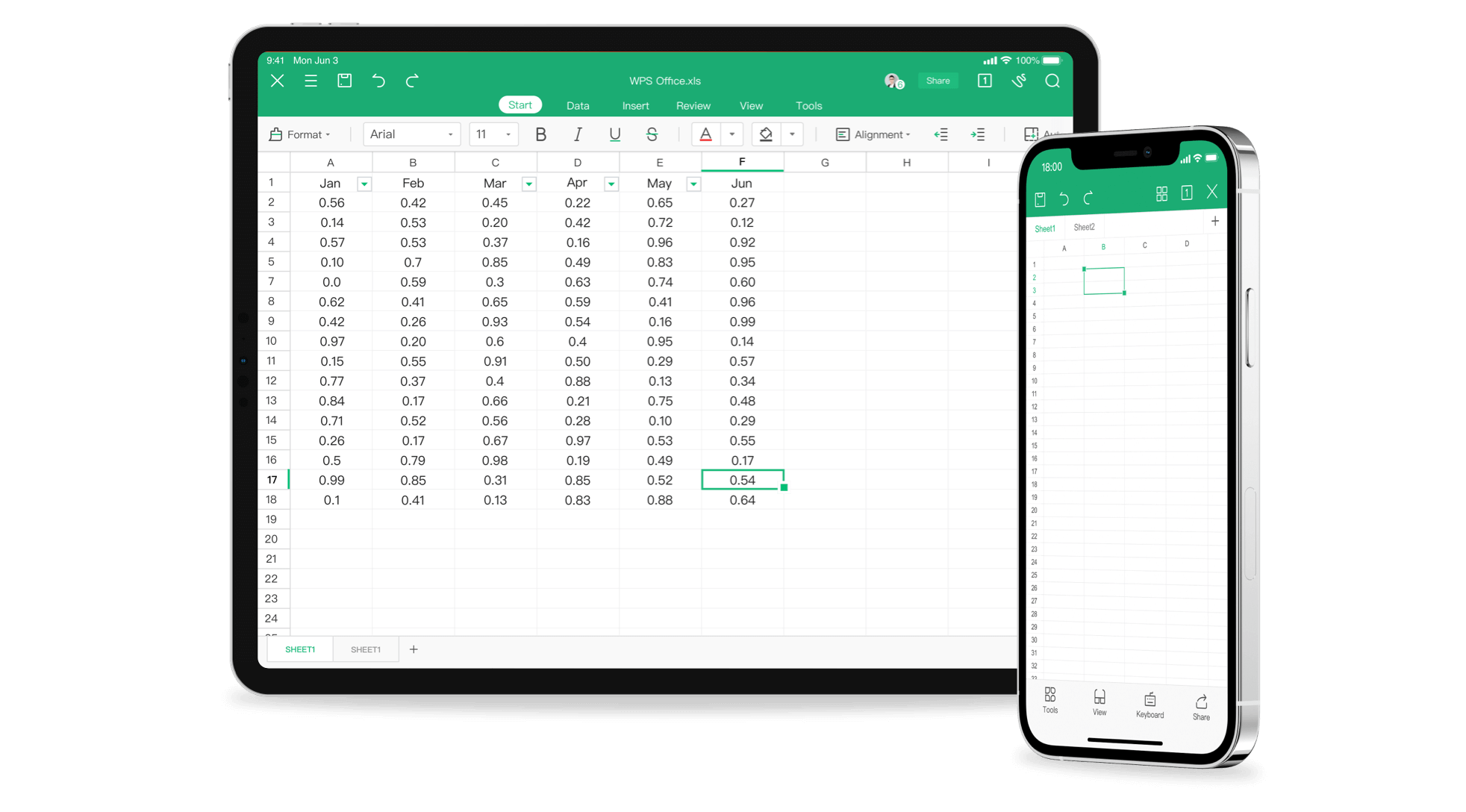Image resolution: width=1466 pixels, height=812 pixels.
Task: Toggle indent increase icon
Action: [978, 134]
